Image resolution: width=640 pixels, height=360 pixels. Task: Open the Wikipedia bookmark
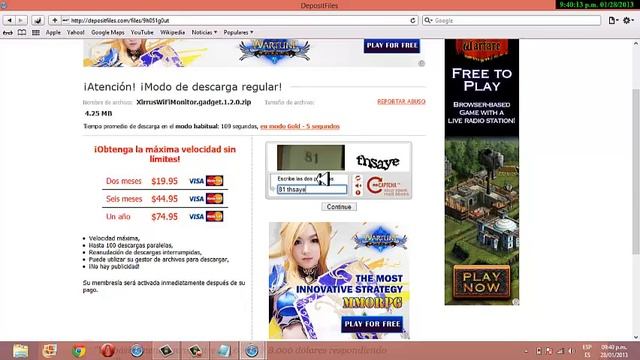(x=172, y=32)
